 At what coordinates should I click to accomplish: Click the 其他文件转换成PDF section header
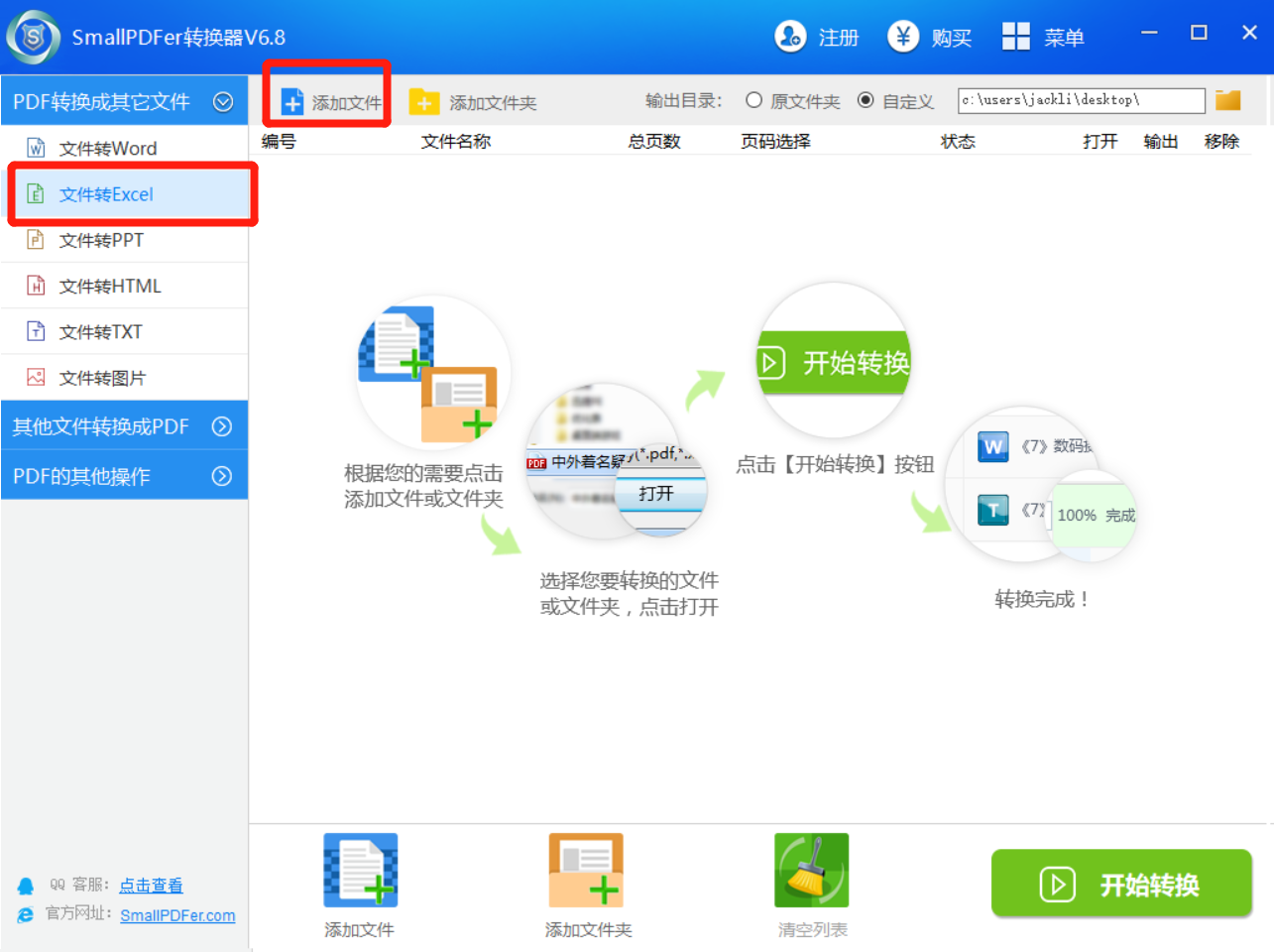click(x=125, y=426)
